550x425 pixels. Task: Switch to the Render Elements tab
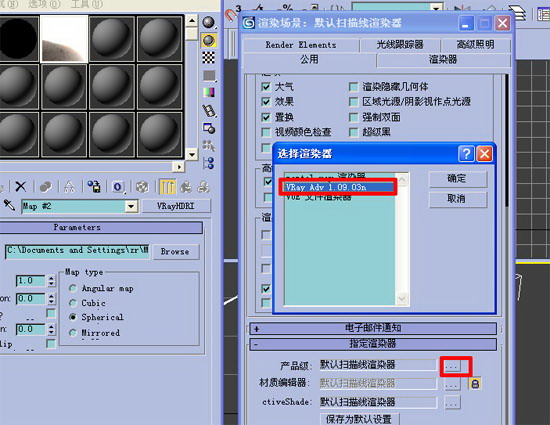301,45
